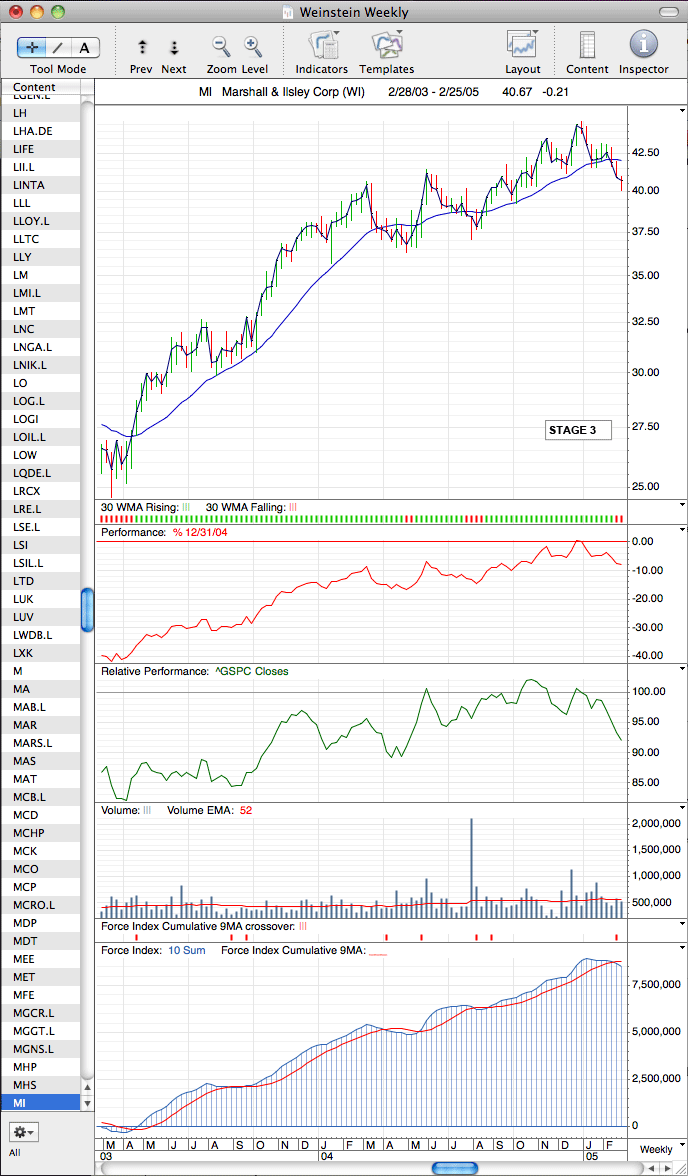This screenshot has width=688, height=1176.
Task: Click the toolbar hide pill button in title bar
Action: pos(667,12)
